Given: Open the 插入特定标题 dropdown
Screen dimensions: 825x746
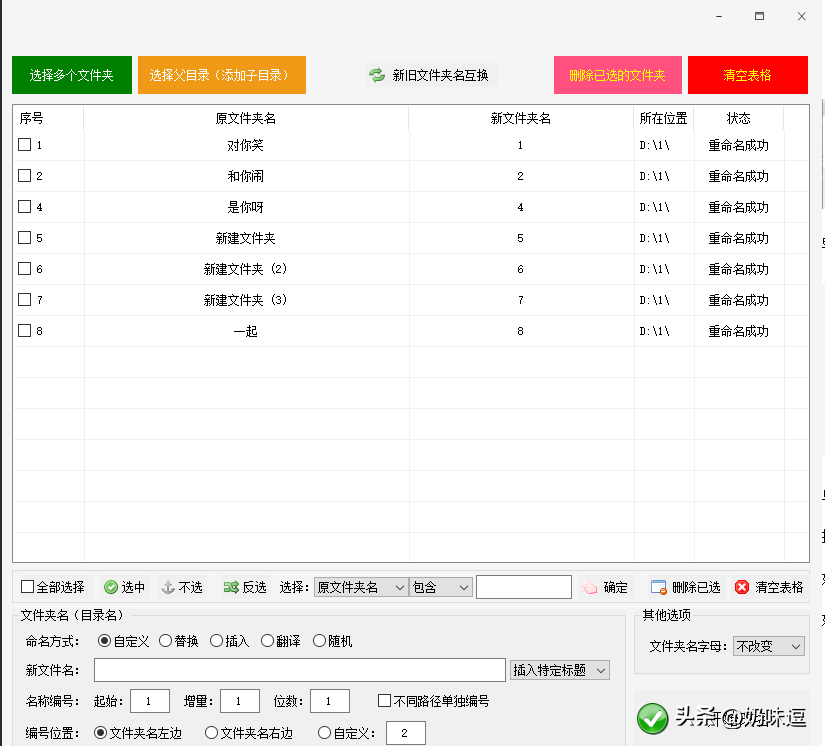Looking at the screenshot, I should [x=559, y=670].
